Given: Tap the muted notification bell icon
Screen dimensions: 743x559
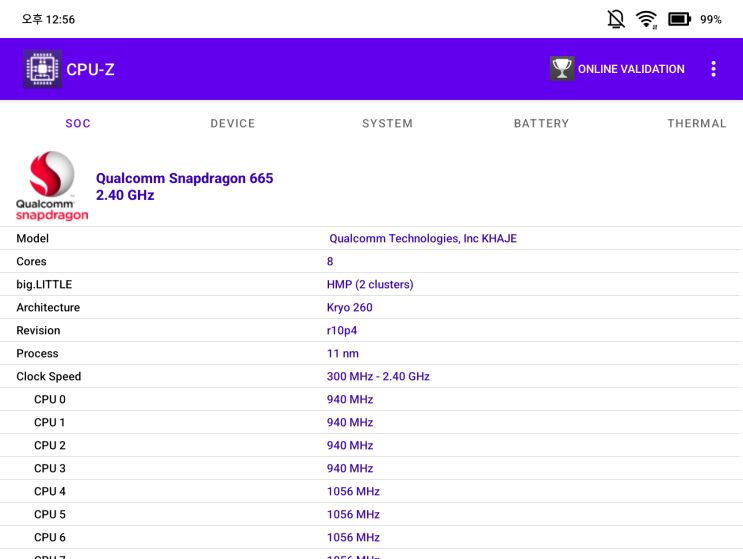Looking at the screenshot, I should [x=616, y=19].
